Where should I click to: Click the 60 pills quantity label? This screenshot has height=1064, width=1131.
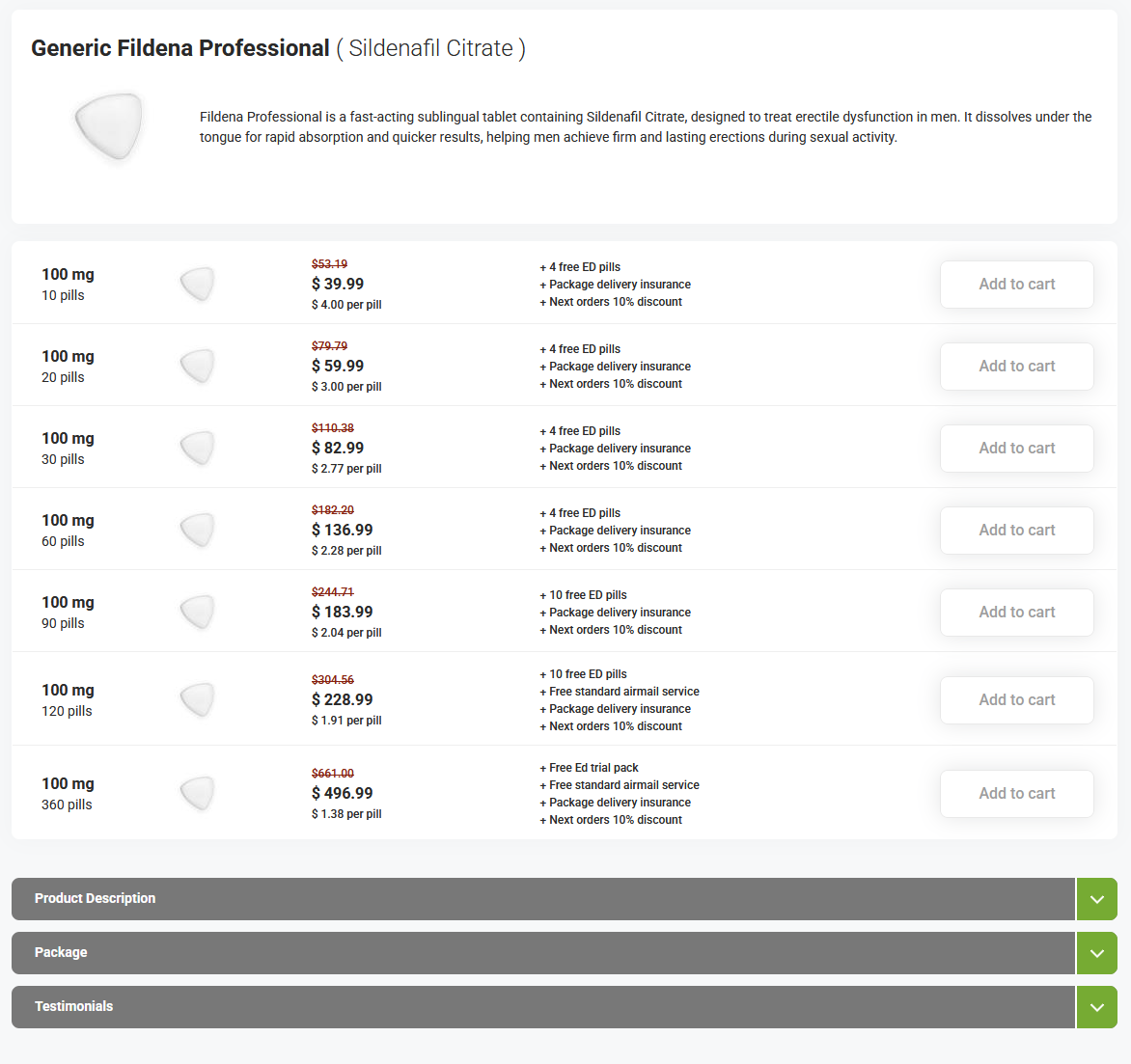coord(63,541)
